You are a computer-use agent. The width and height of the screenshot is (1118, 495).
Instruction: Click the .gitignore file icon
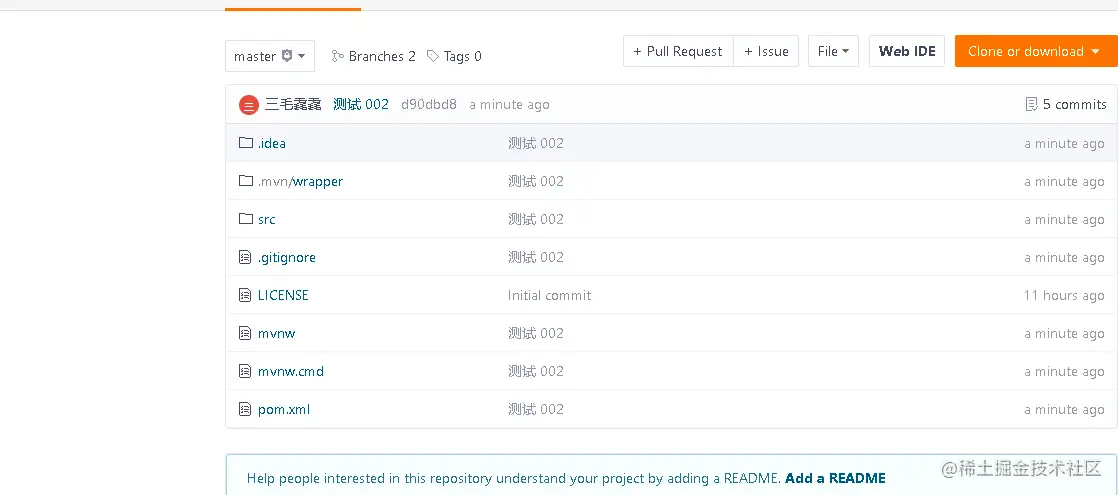tap(246, 257)
